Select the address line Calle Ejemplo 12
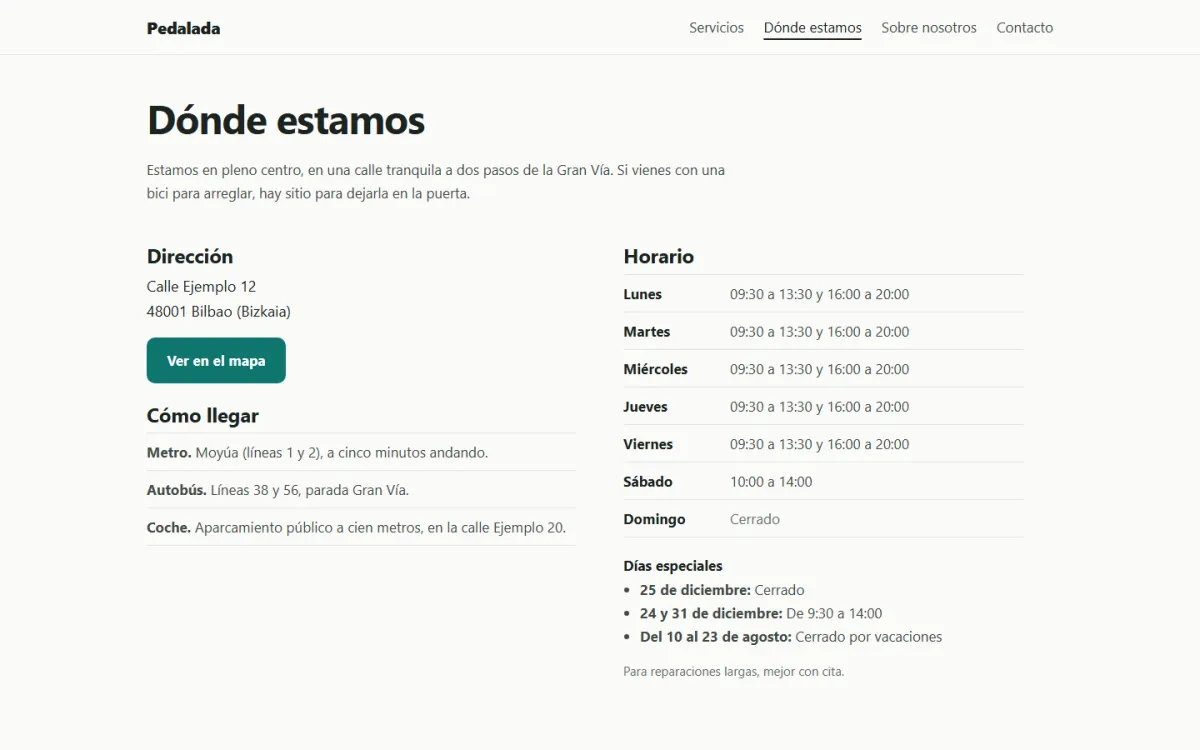Image resolution: width=1200 pixels, height=750 pixels. coord(201,286)
